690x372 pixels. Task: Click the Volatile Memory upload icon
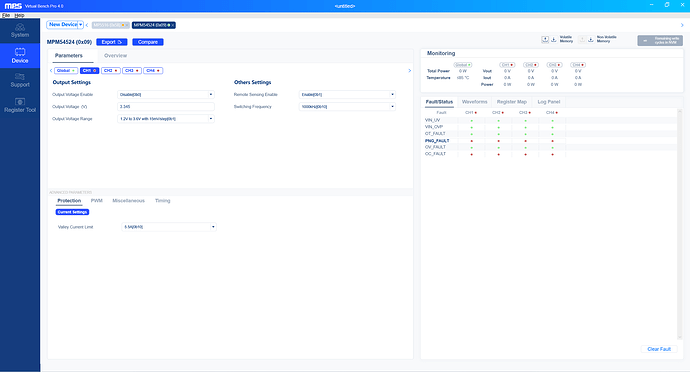point(545,40)
